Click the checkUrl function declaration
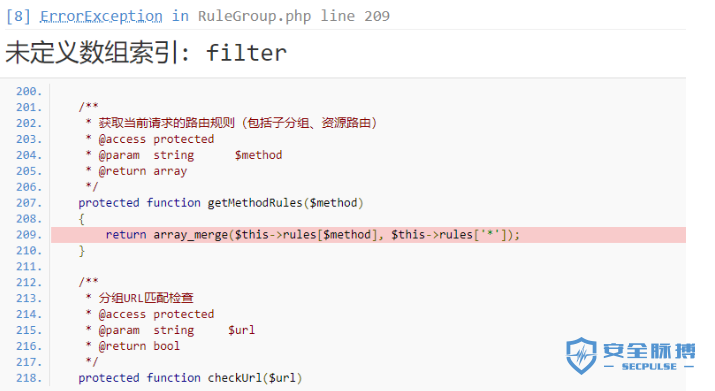Image resolution: width=715 pixels, height=391 pixels. coord(190,378)
